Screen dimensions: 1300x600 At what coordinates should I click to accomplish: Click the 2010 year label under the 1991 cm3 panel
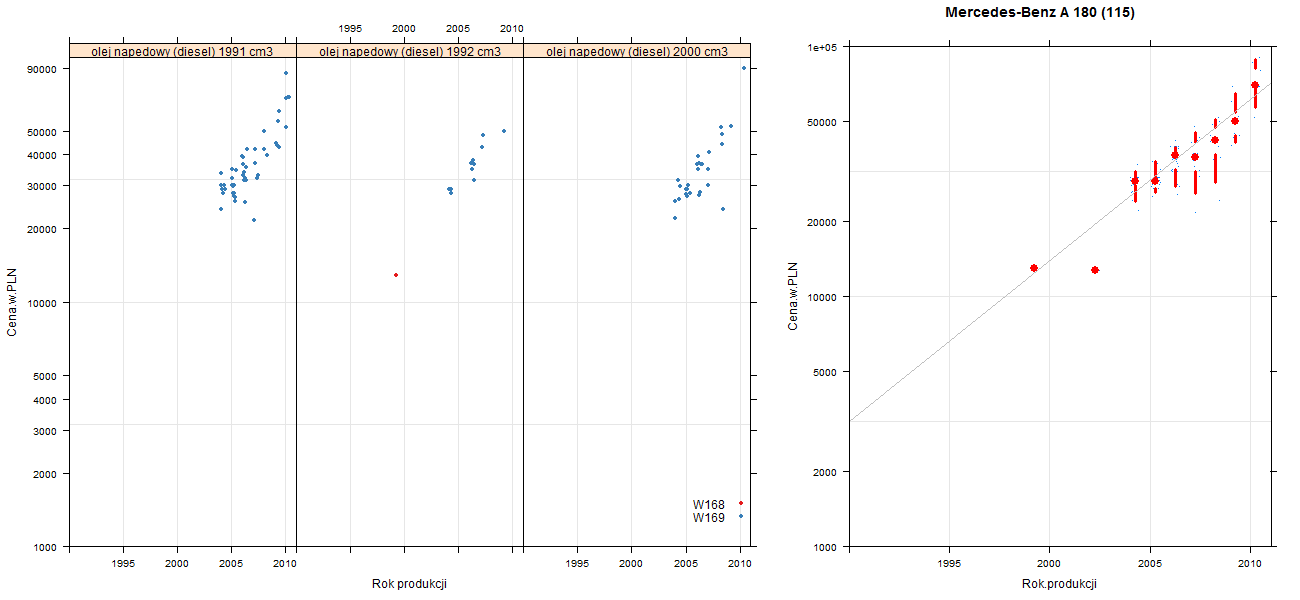[x=285, y=564]
